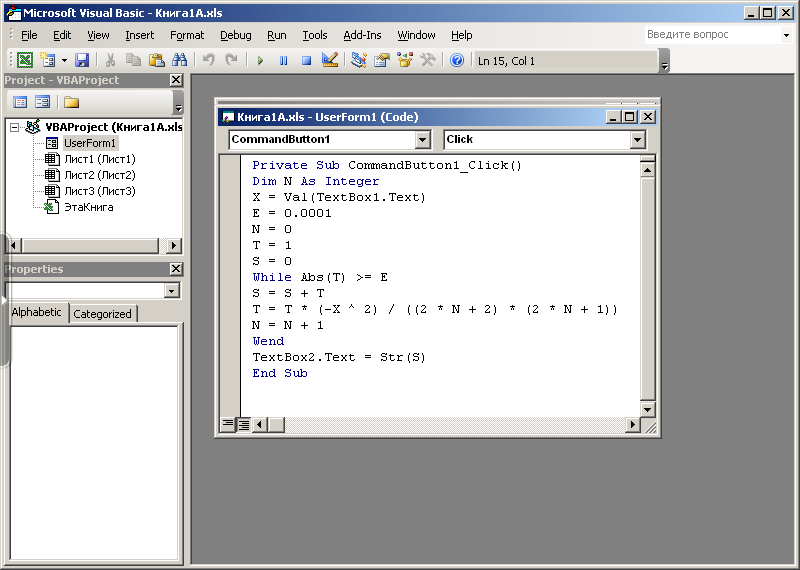Screen dimensions: 800x570
Task: Click the Copy toolbar icon
Action: click(133, 60)
